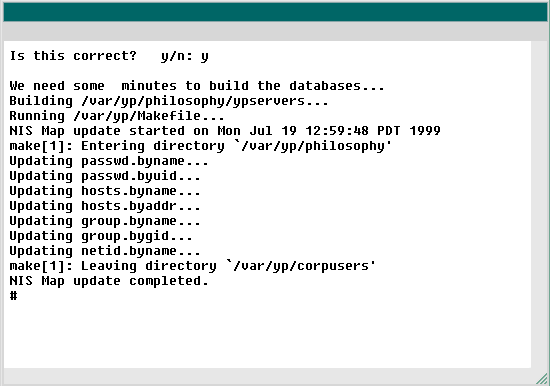
Task: Click the 'Running /var/yp/Makefile' line
Action: click(117, 116)
